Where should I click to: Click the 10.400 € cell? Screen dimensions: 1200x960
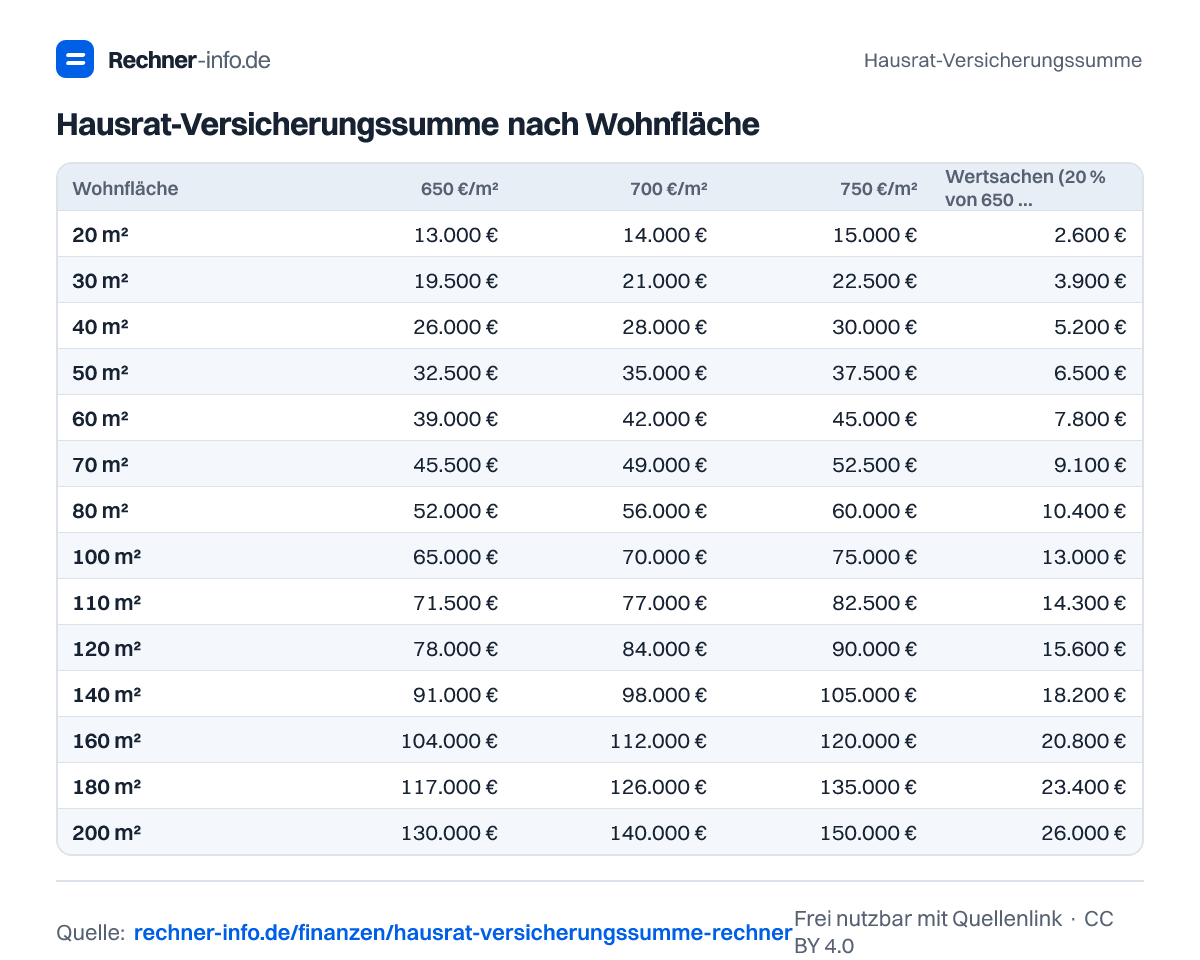pos(1084,511)
